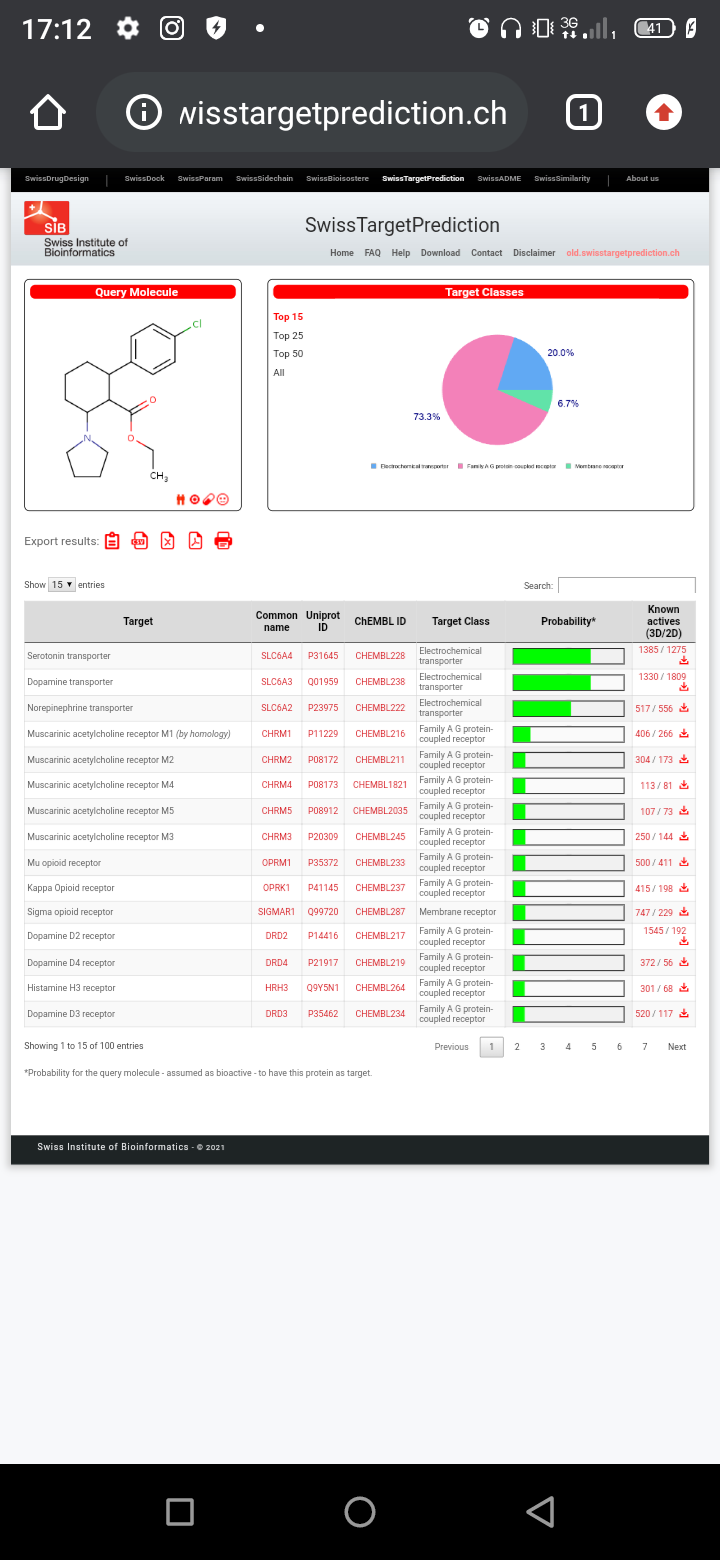Print the results with printer icon
The height and width of the screenshot is (1560, 720).
(x=224, y=541)
